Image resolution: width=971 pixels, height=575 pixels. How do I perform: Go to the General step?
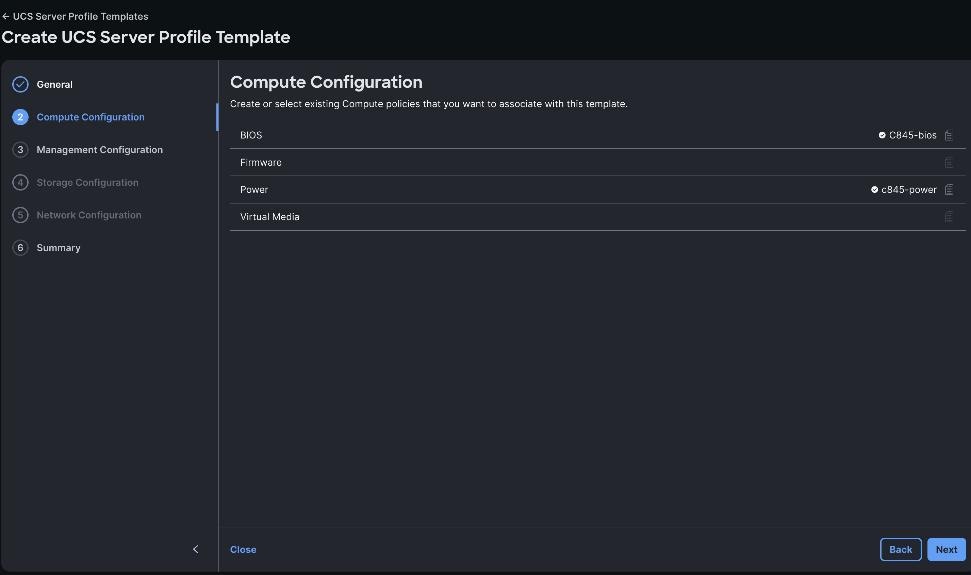pos(54,85)
